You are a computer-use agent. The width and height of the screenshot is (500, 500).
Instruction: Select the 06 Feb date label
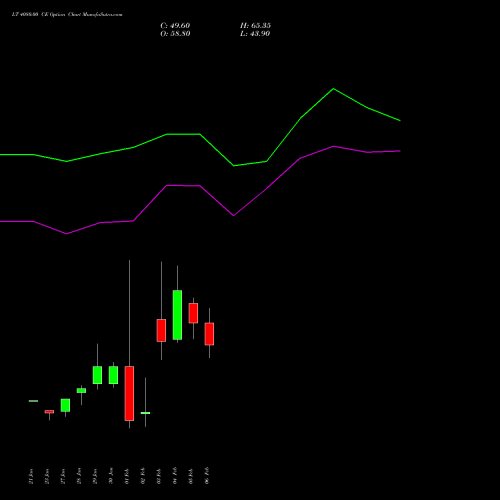pyautogui.click(x=207, y=476)
